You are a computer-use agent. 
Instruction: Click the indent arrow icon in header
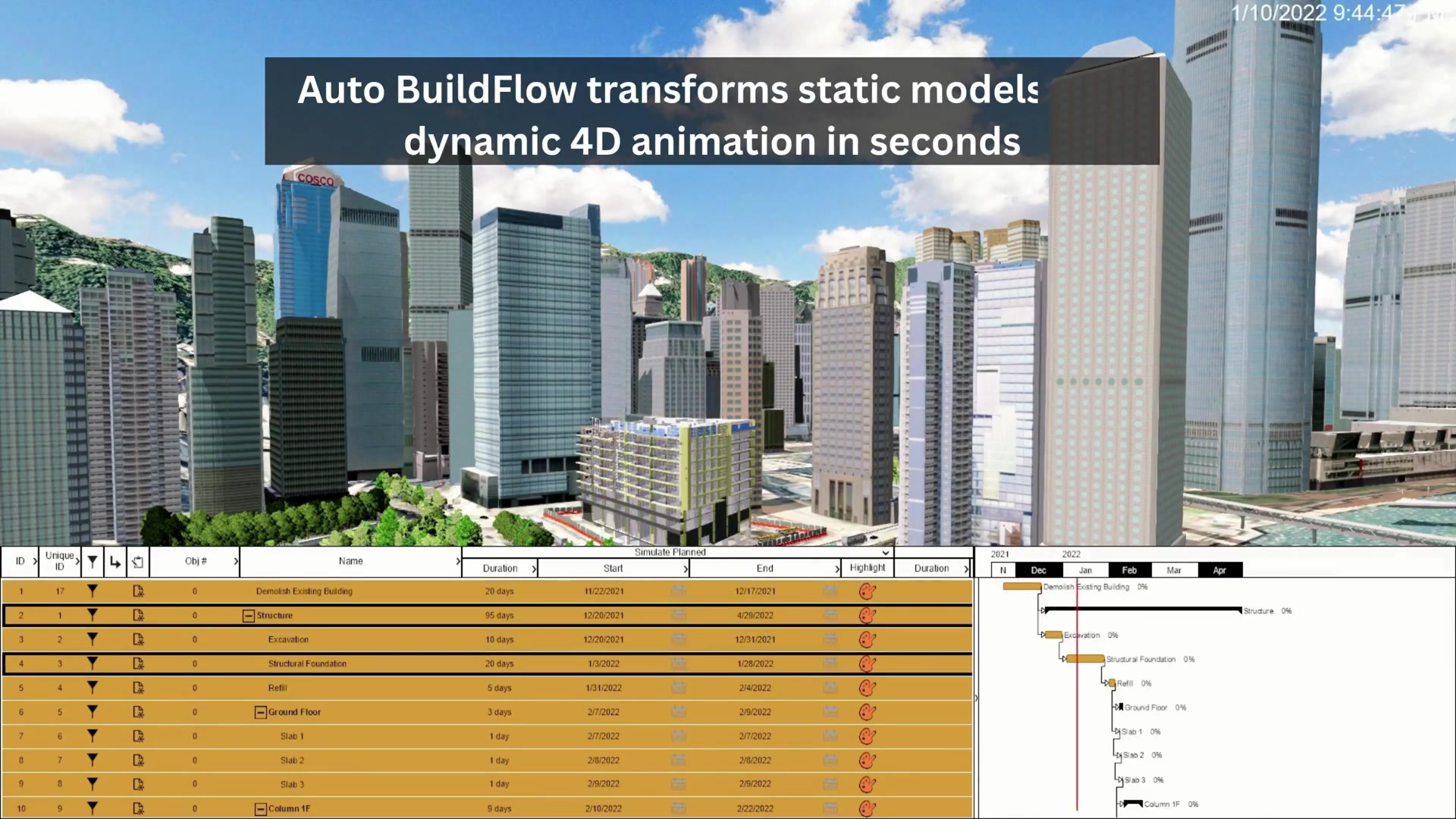(115, 562)
